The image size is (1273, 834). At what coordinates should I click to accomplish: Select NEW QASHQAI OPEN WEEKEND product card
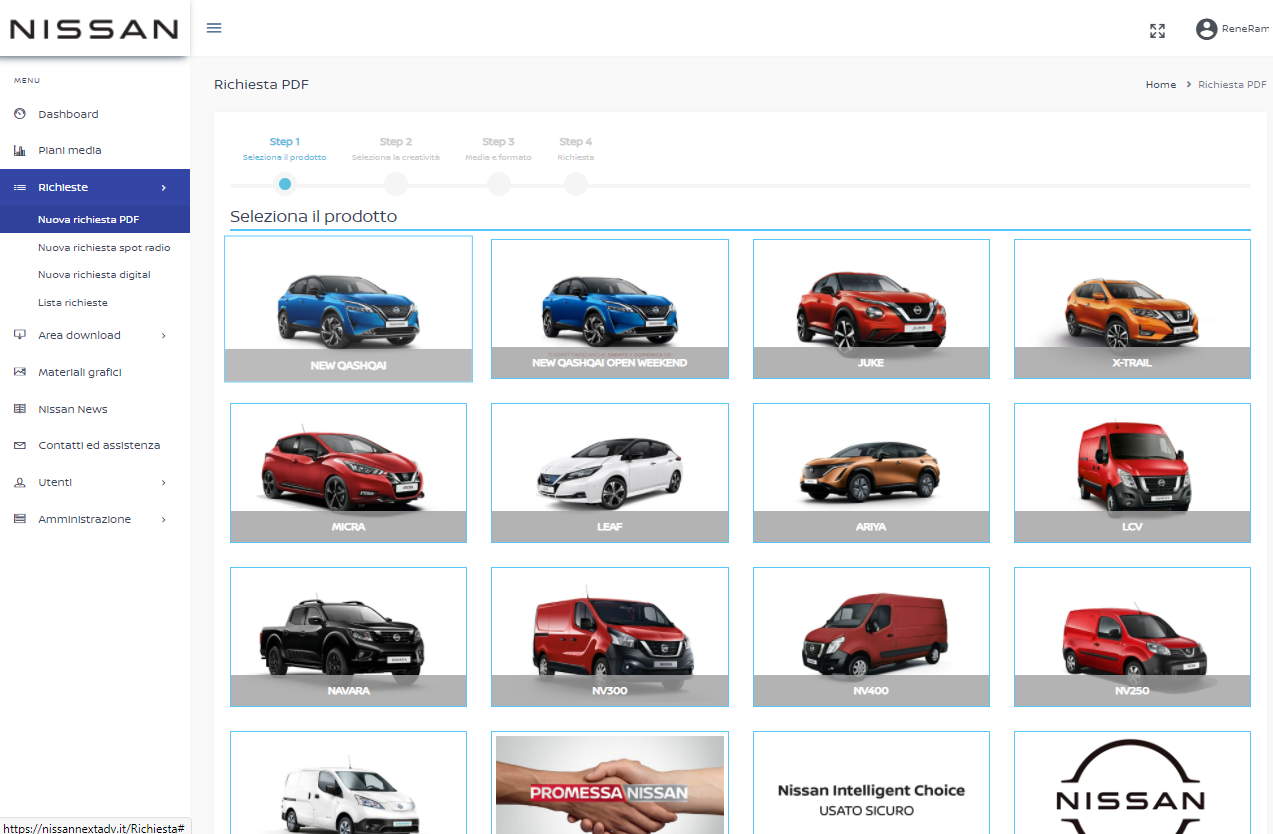click(x=610, y=309)
